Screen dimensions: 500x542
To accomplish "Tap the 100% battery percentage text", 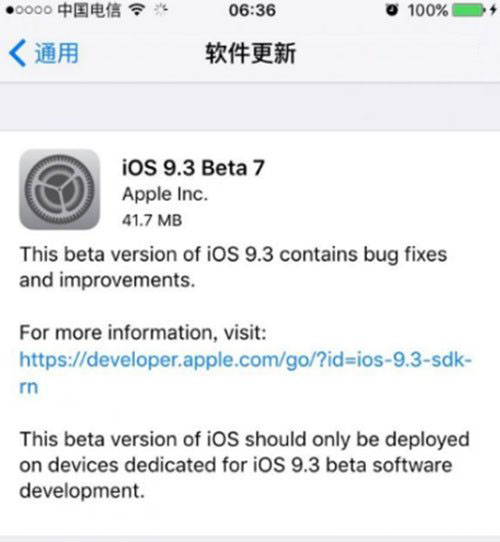I will click(x=428, y=10).
